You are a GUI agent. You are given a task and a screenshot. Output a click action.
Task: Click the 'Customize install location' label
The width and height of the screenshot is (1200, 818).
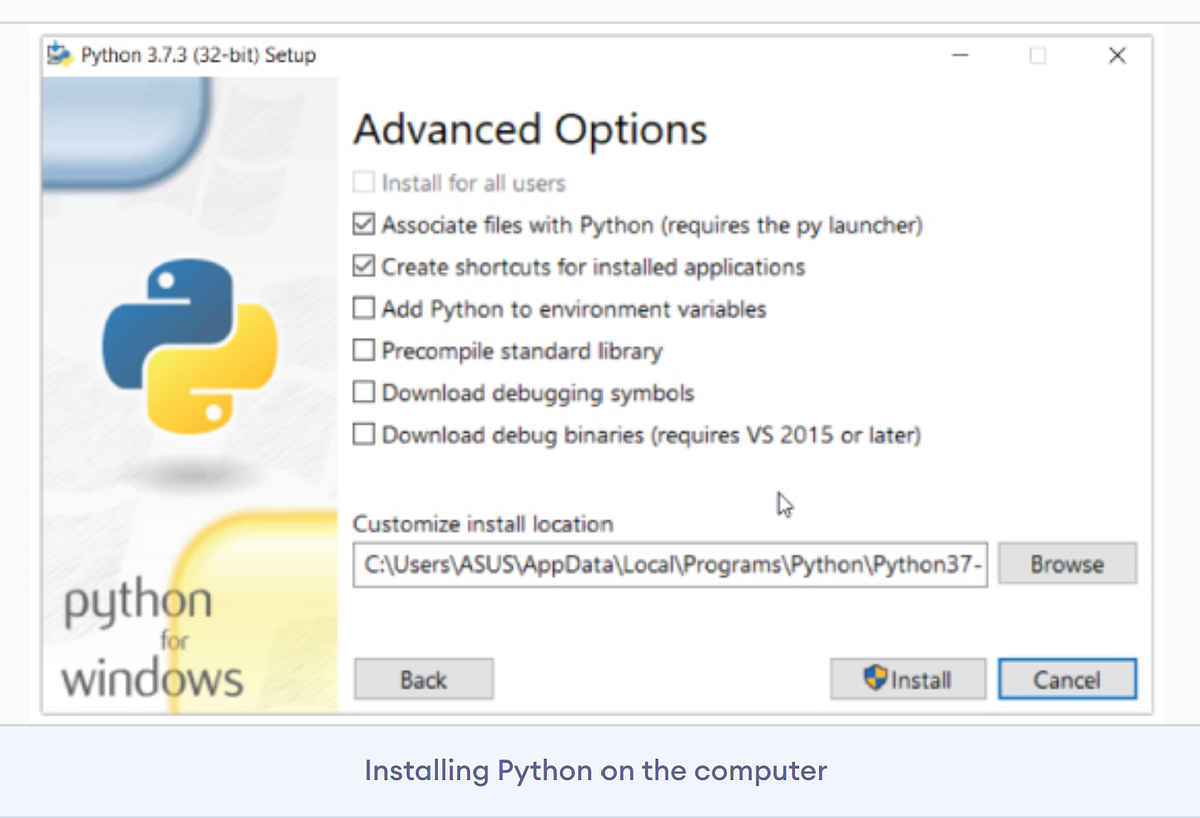click(483, 523)
